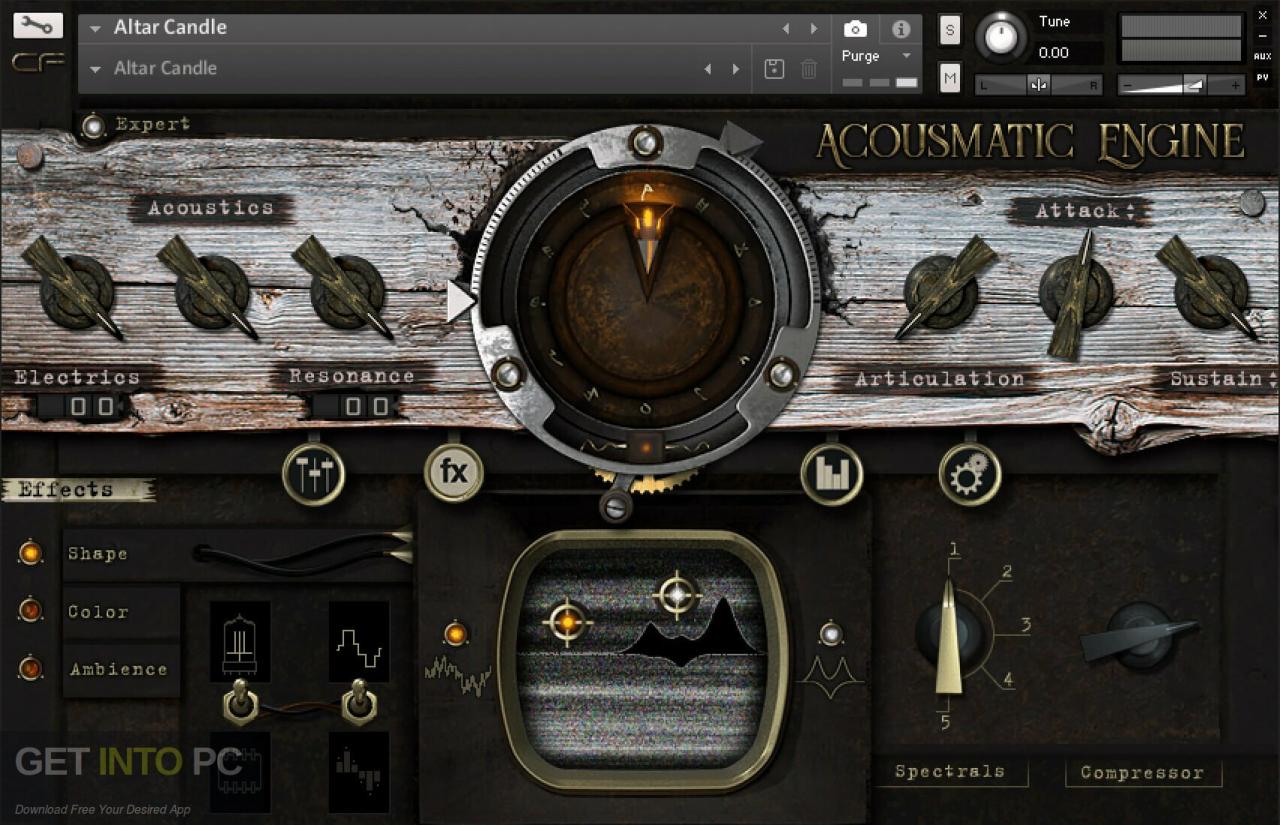Toggle the Ambience effect LED
The height and width of the screenshot is (825, 1280).
[31, 667]
